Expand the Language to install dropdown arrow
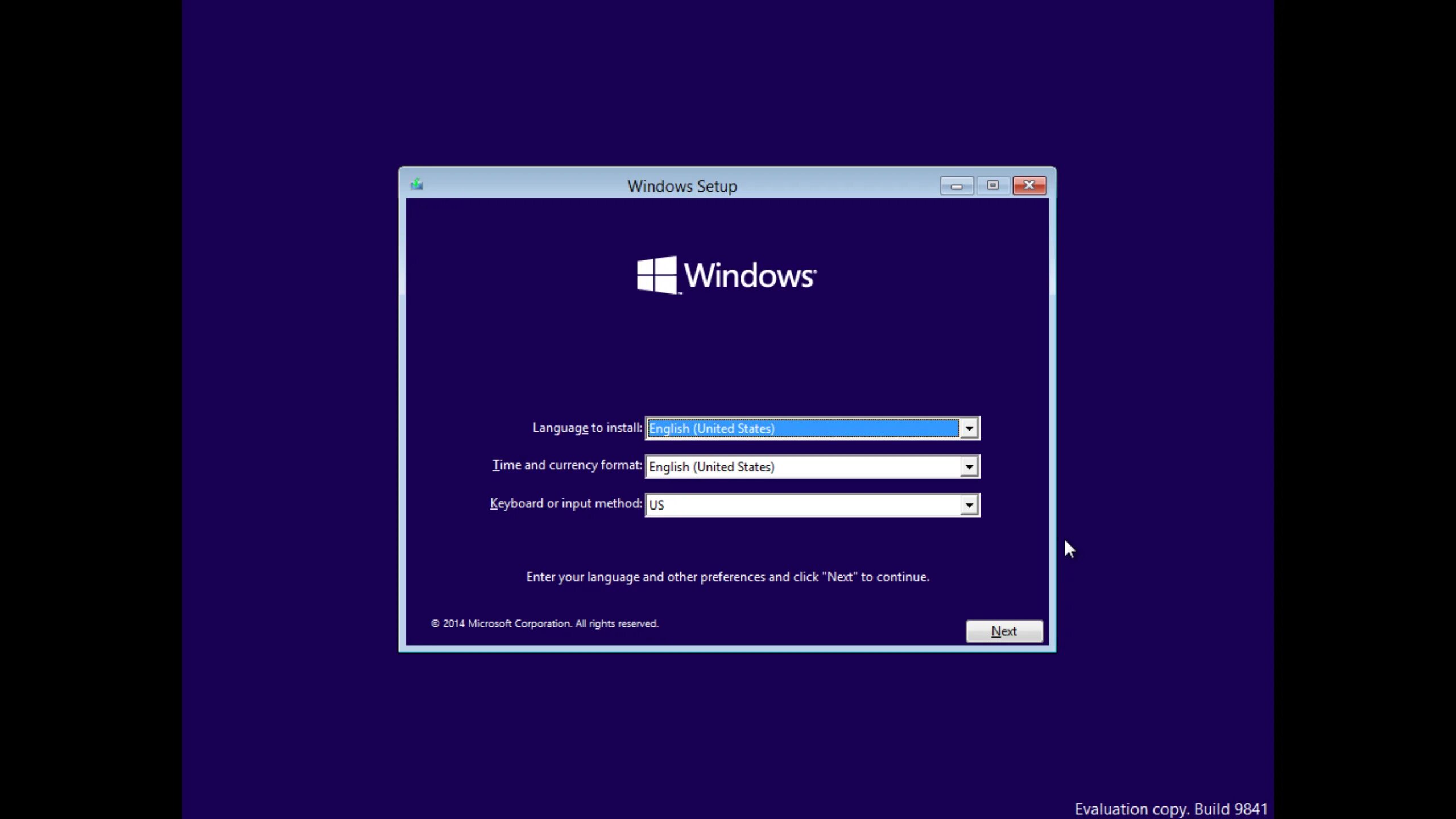 969,428
